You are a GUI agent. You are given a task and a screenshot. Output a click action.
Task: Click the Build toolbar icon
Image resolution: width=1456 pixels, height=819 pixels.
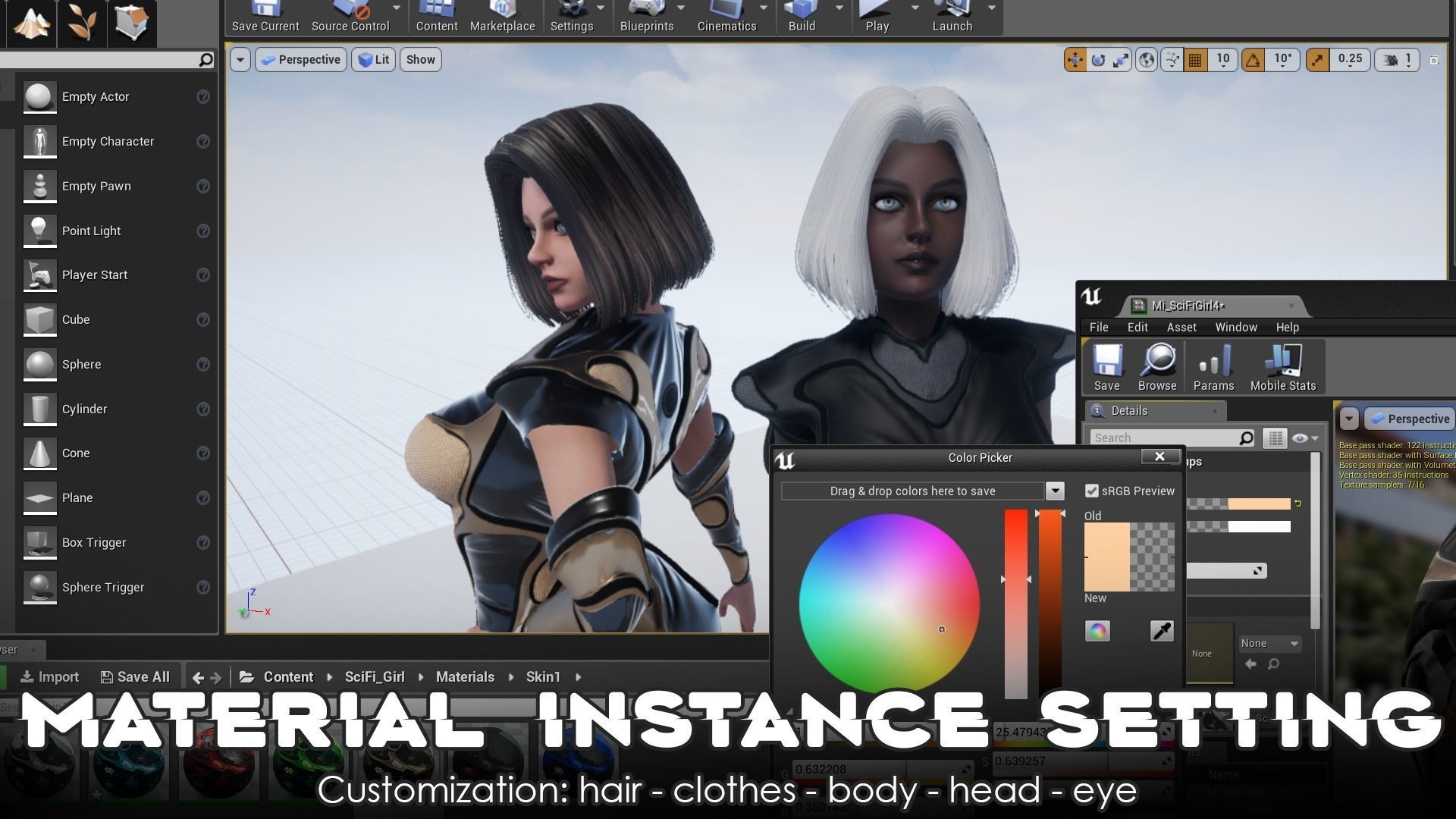pos(802,17)
